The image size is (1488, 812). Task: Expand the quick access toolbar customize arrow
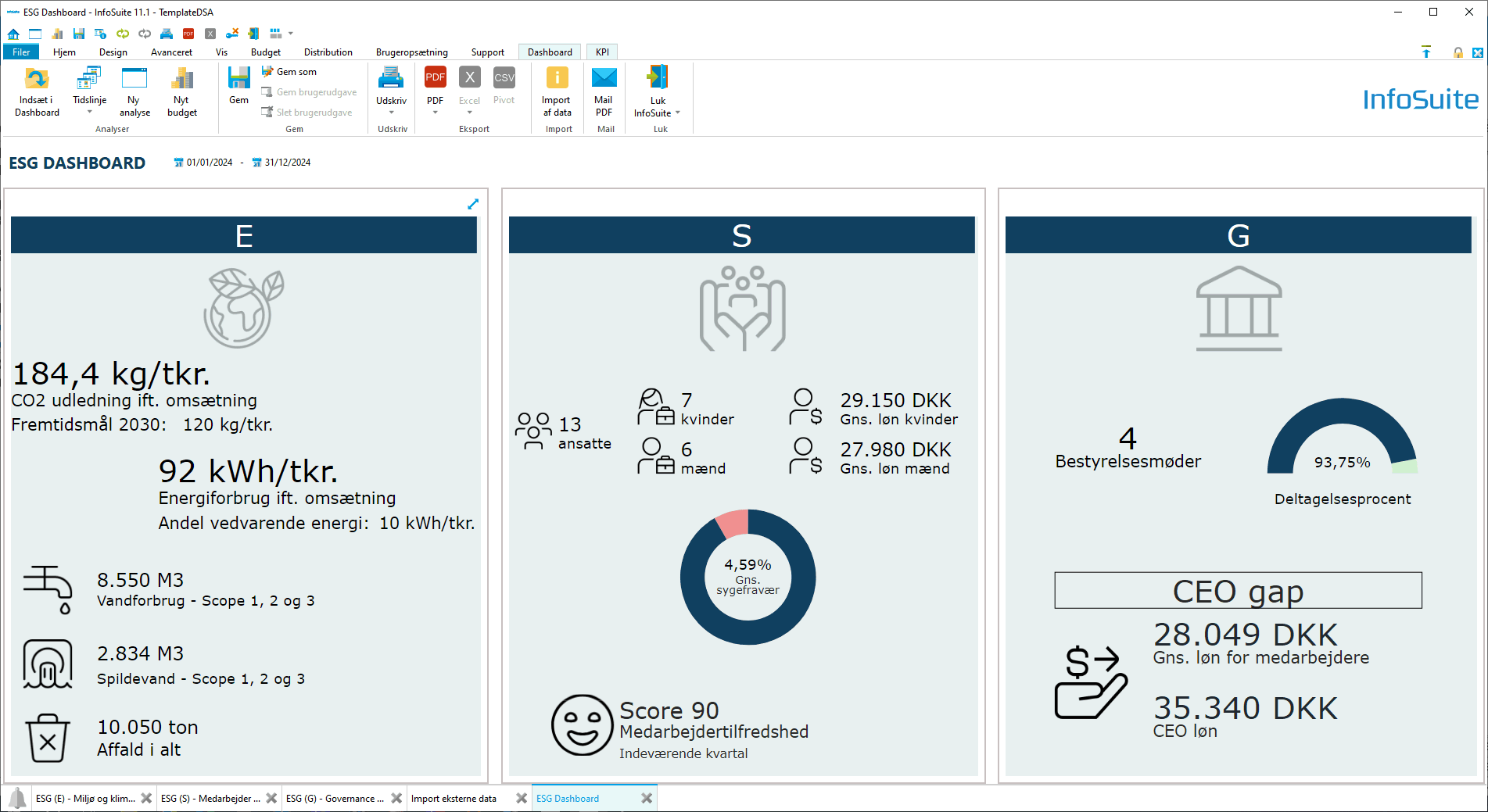291,34
